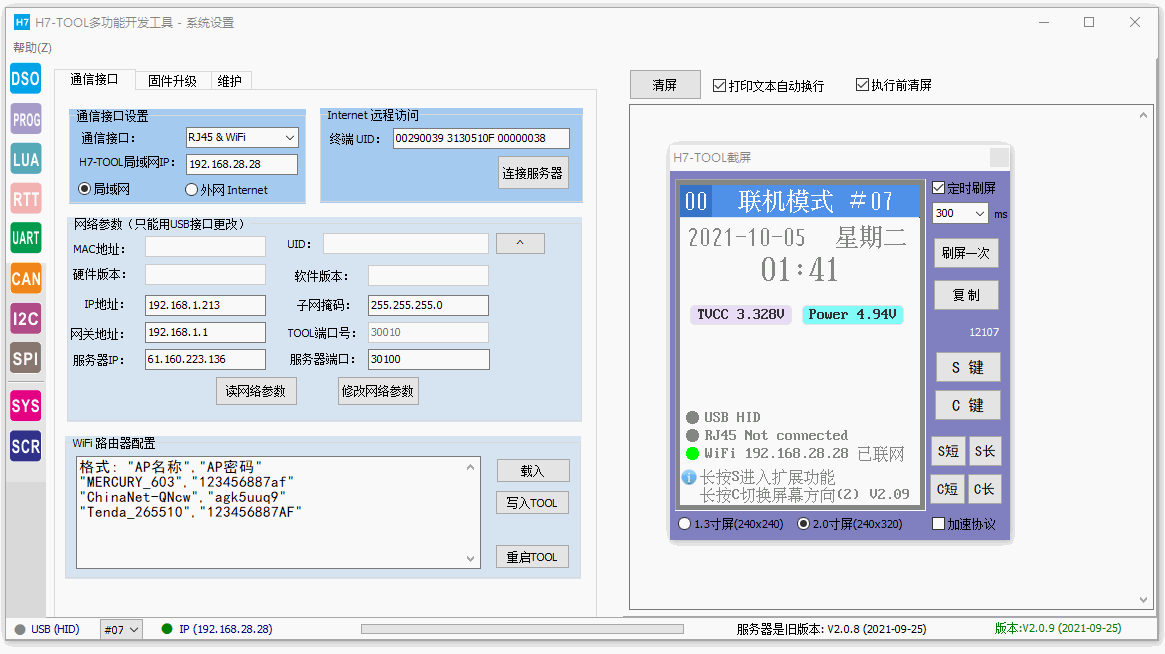Click the C 键 button

[x=967, y=405]
